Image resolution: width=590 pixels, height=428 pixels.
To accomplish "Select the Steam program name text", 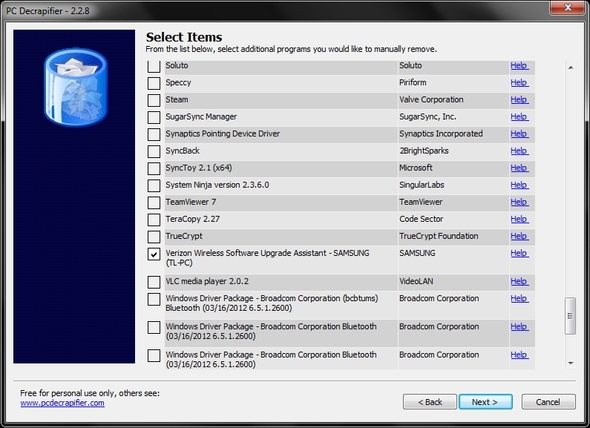I will 177,100.
